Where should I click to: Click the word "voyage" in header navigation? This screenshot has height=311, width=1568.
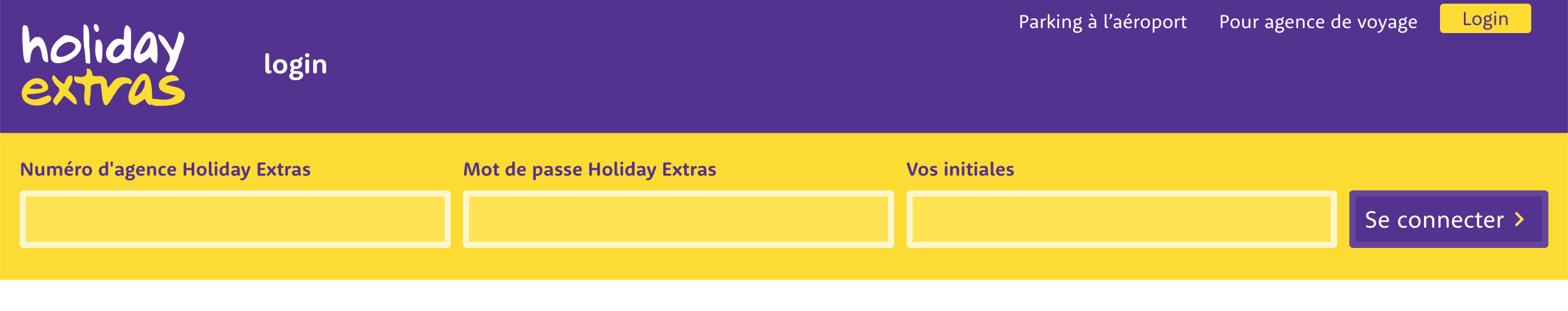[x=1387, y=22]
